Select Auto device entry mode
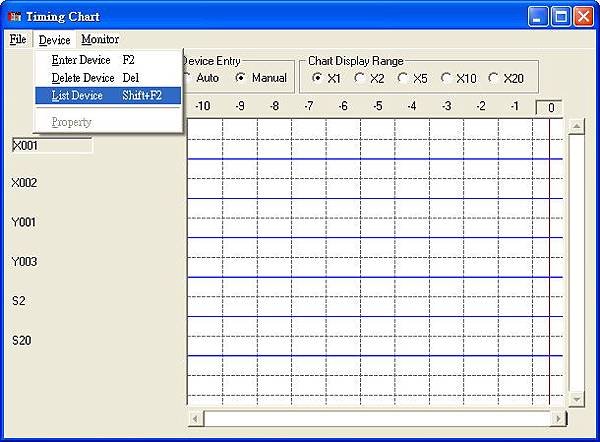The width and height of the screenshot is (600, 442). (x=201, y=78)
